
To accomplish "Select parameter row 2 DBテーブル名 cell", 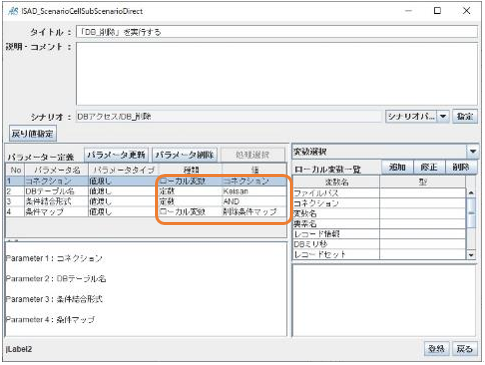I will click(56, 191).
